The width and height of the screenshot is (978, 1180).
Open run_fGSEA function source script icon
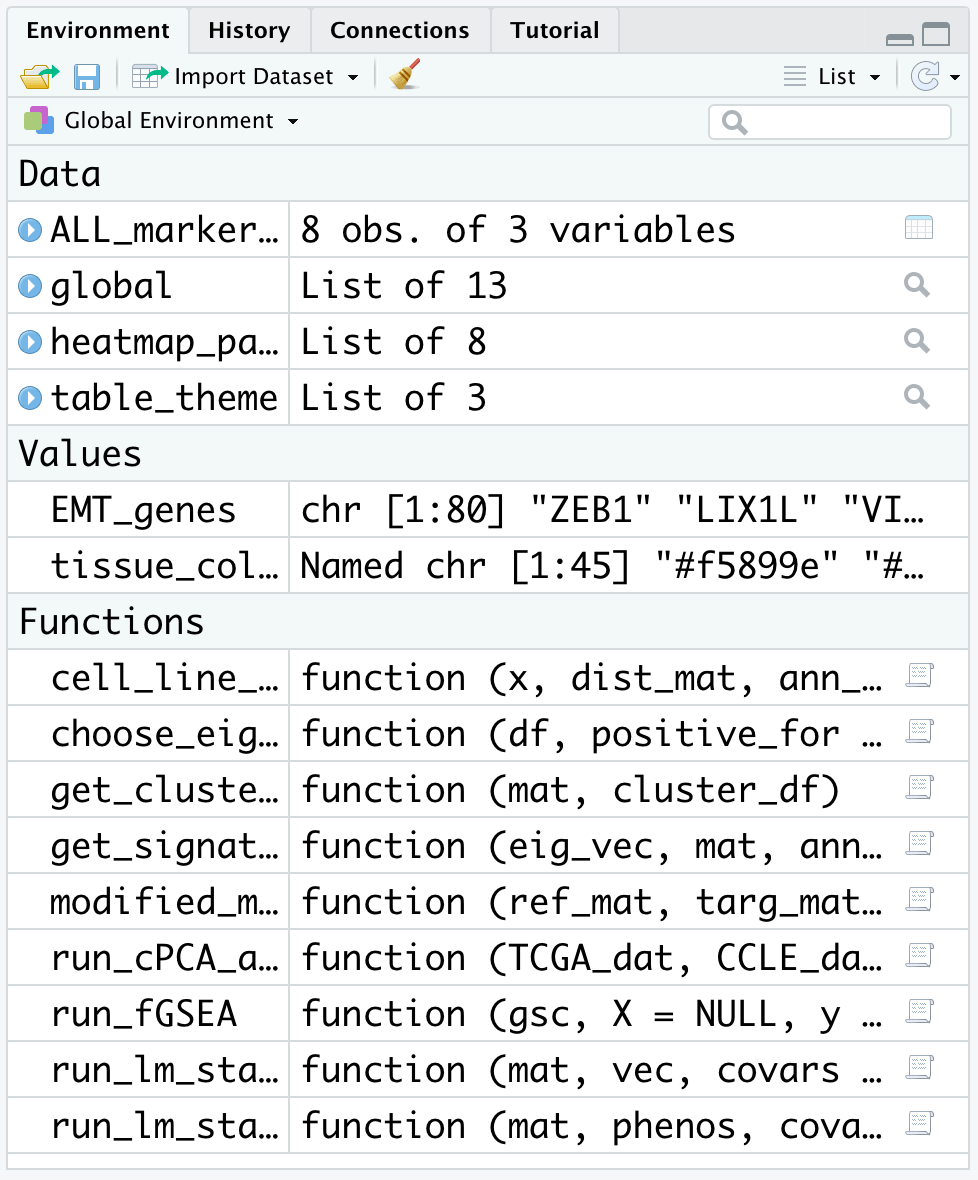(920, 1011)
